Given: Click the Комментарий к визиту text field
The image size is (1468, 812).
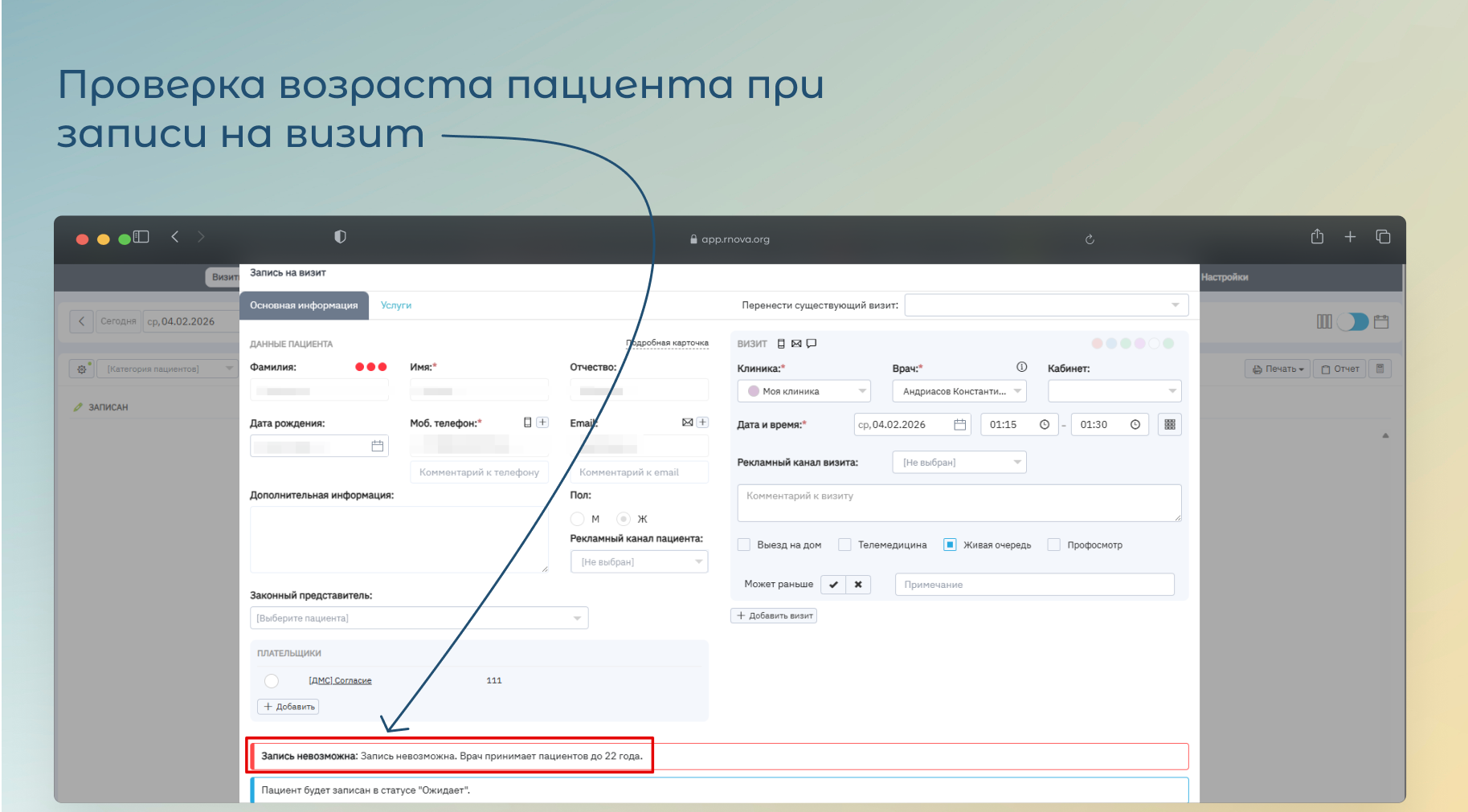Looking at the screenshot, I should coord(959,503).
